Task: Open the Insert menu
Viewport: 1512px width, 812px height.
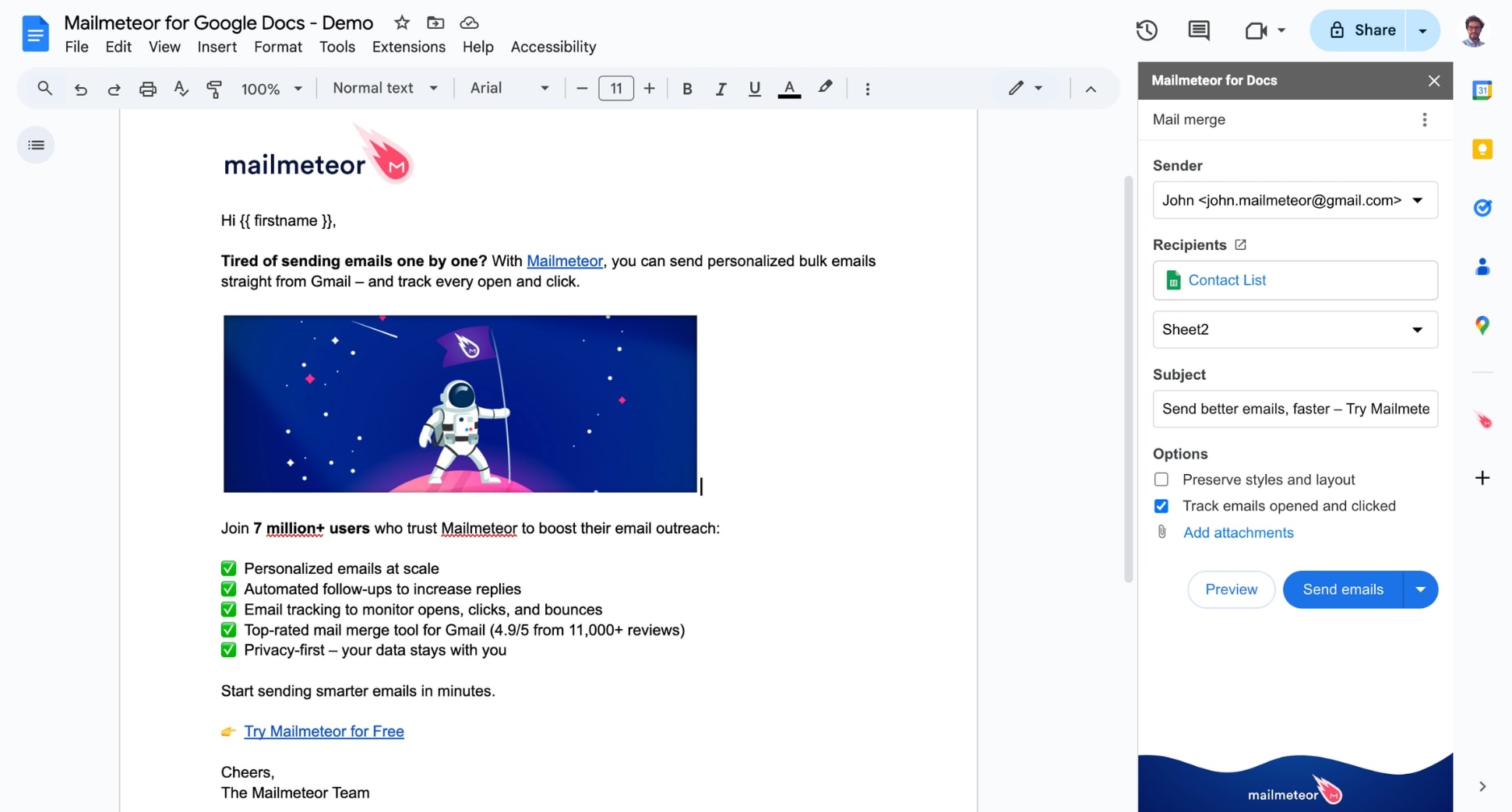Action: tap(217, 47)
